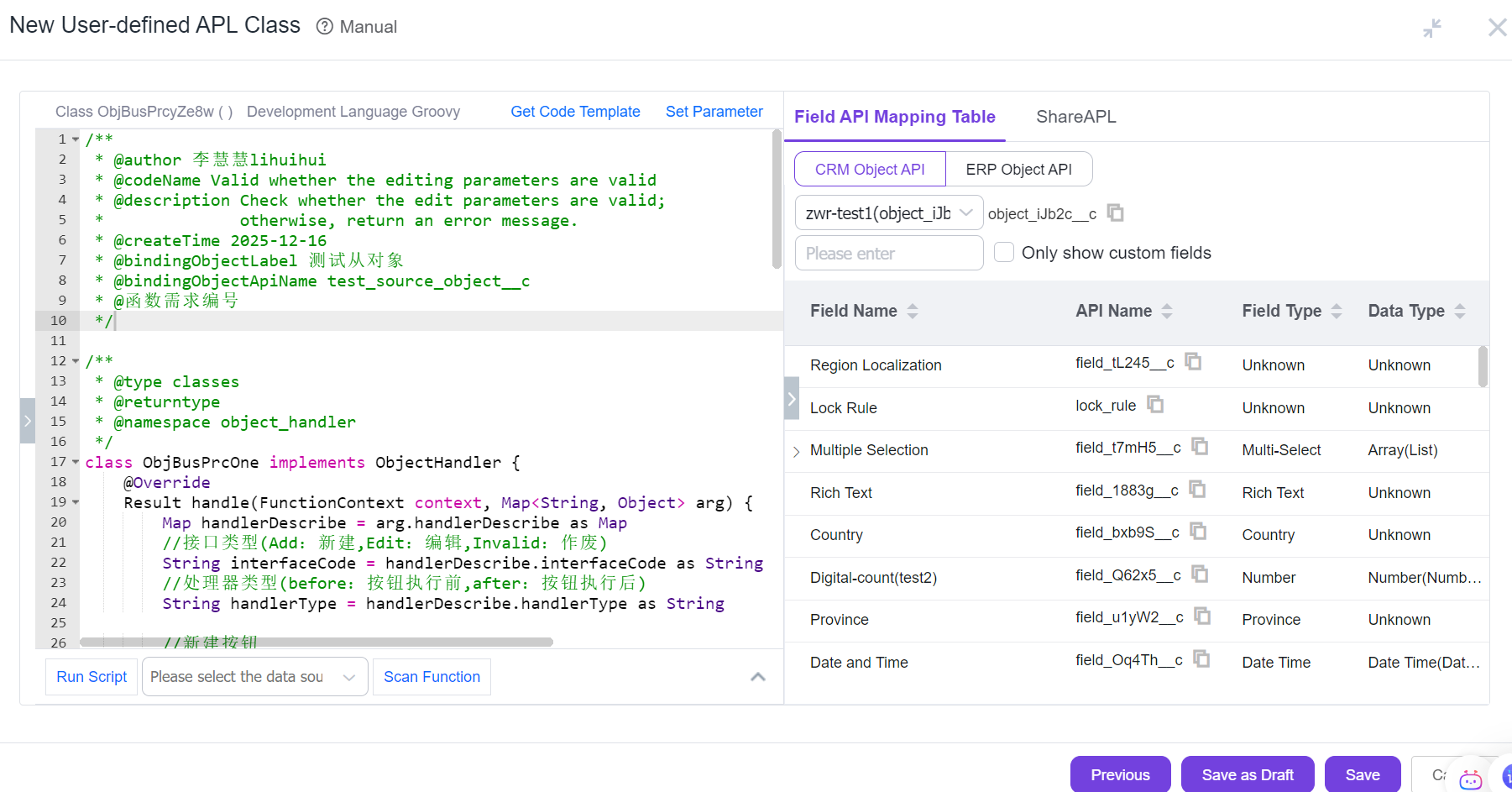Screen dimensions: 1512x792
Task: Shrink the dialog with the collapse icon
Action: tap(1432, 29)
